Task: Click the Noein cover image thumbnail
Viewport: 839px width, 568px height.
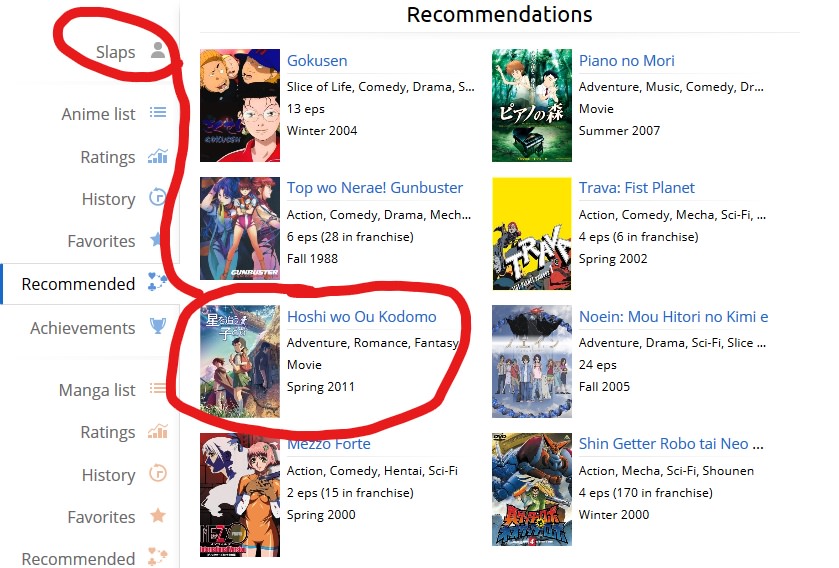Action: pos(531,361)
